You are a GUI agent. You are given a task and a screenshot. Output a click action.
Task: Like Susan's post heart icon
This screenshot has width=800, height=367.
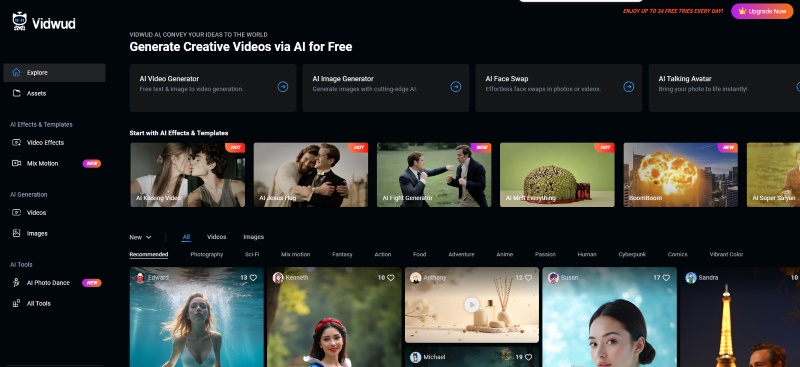(x=666, y=278)
